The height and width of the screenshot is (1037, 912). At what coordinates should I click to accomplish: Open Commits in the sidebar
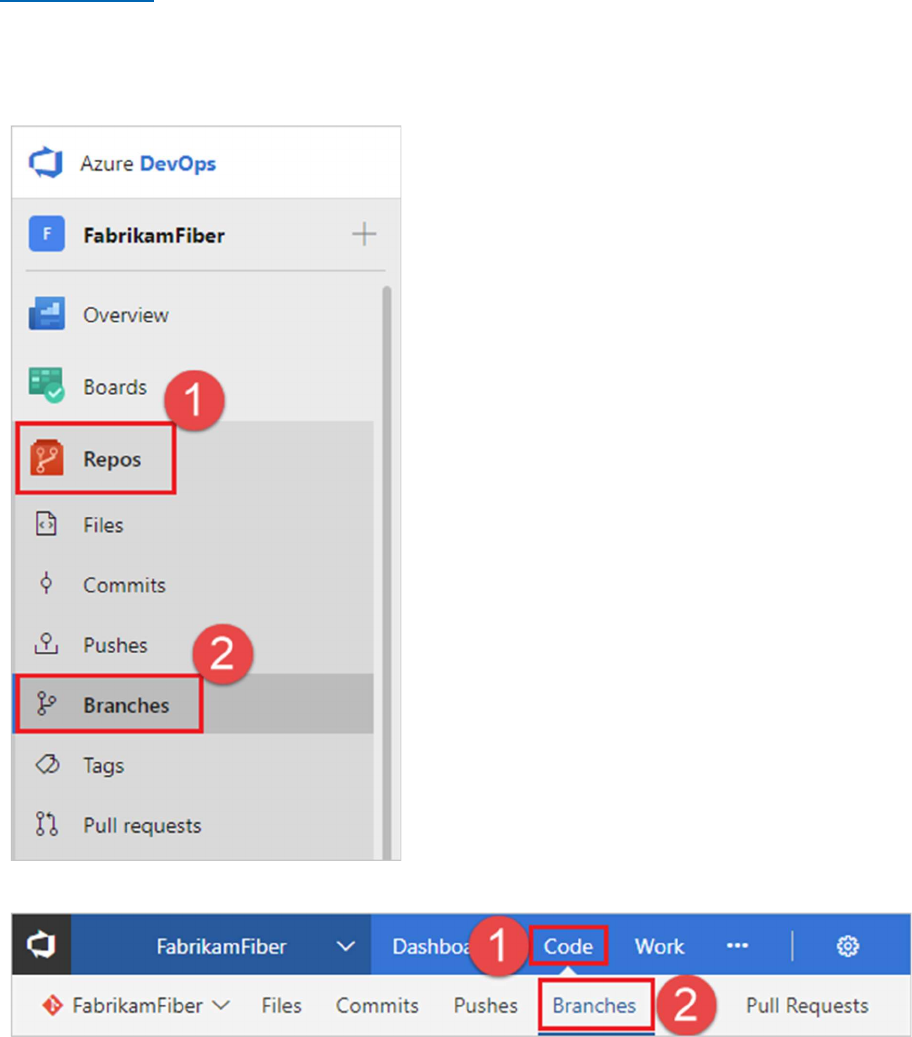[x=124, y=585]
